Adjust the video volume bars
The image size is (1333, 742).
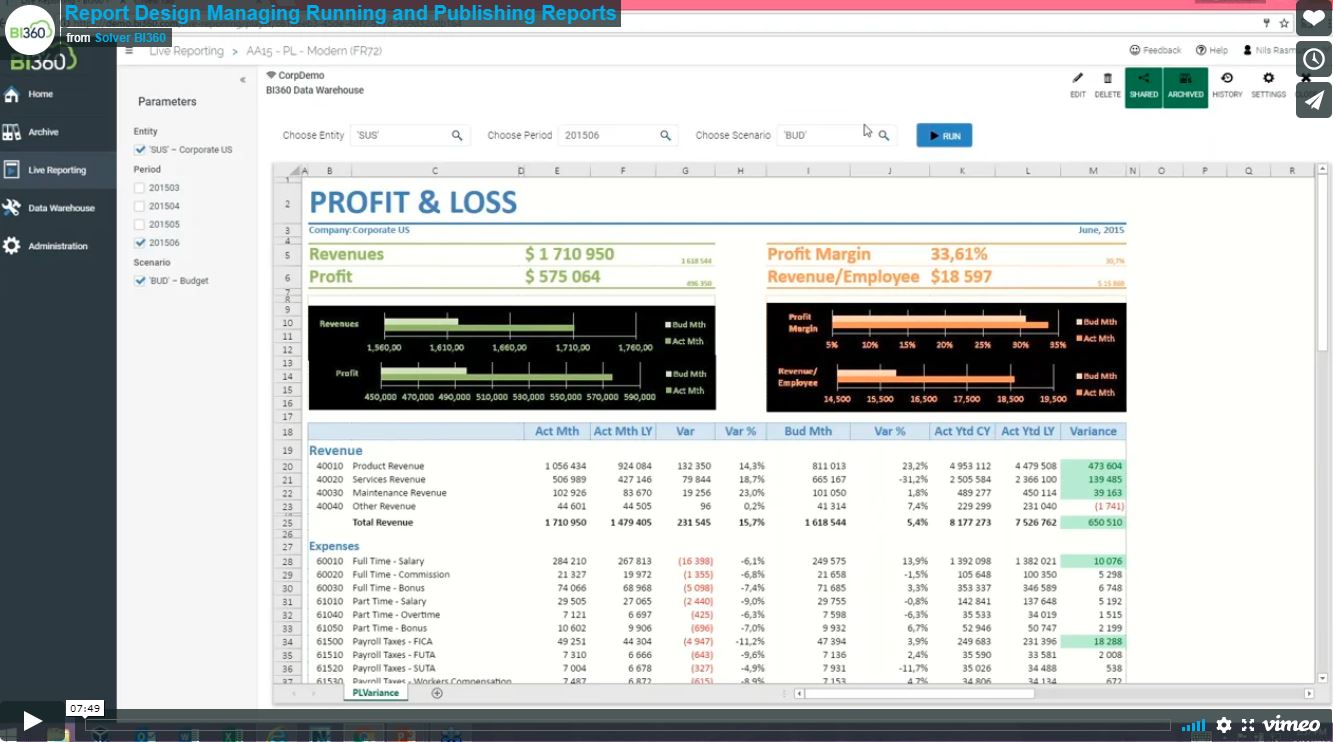pyautogui.click(x=1193, y=725)
